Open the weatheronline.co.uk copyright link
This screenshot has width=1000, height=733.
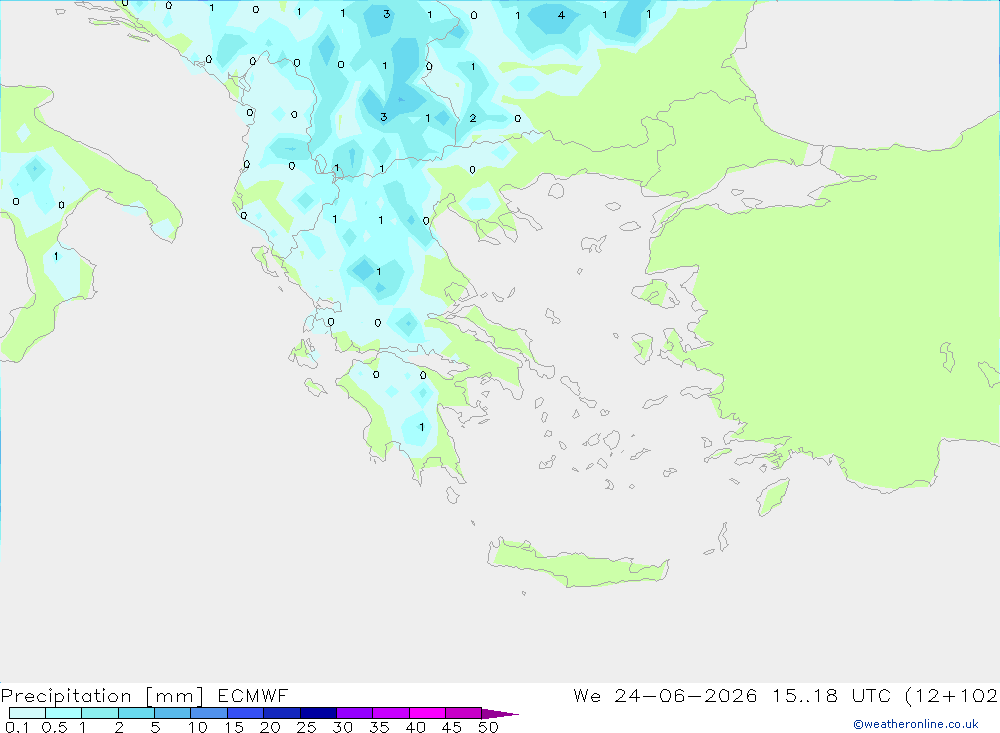click(916, 724)
